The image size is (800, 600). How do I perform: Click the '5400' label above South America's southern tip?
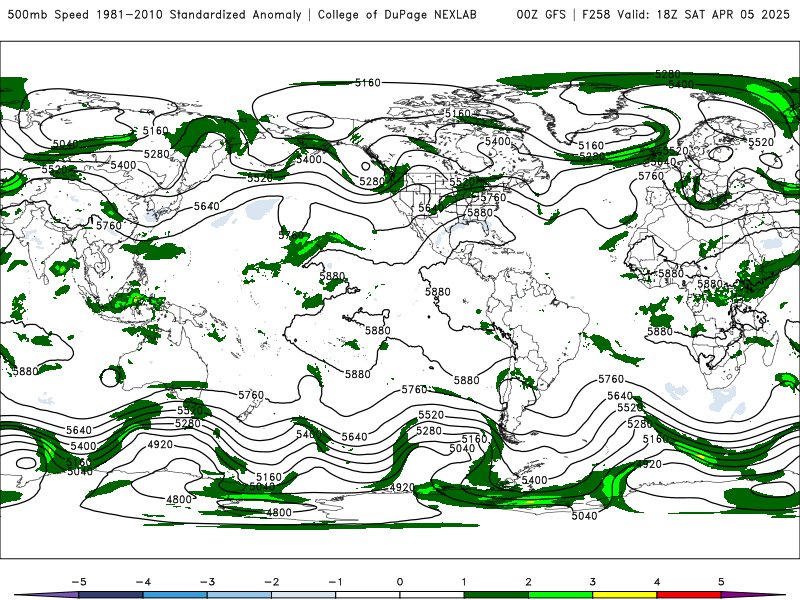(x=534, y=480)
